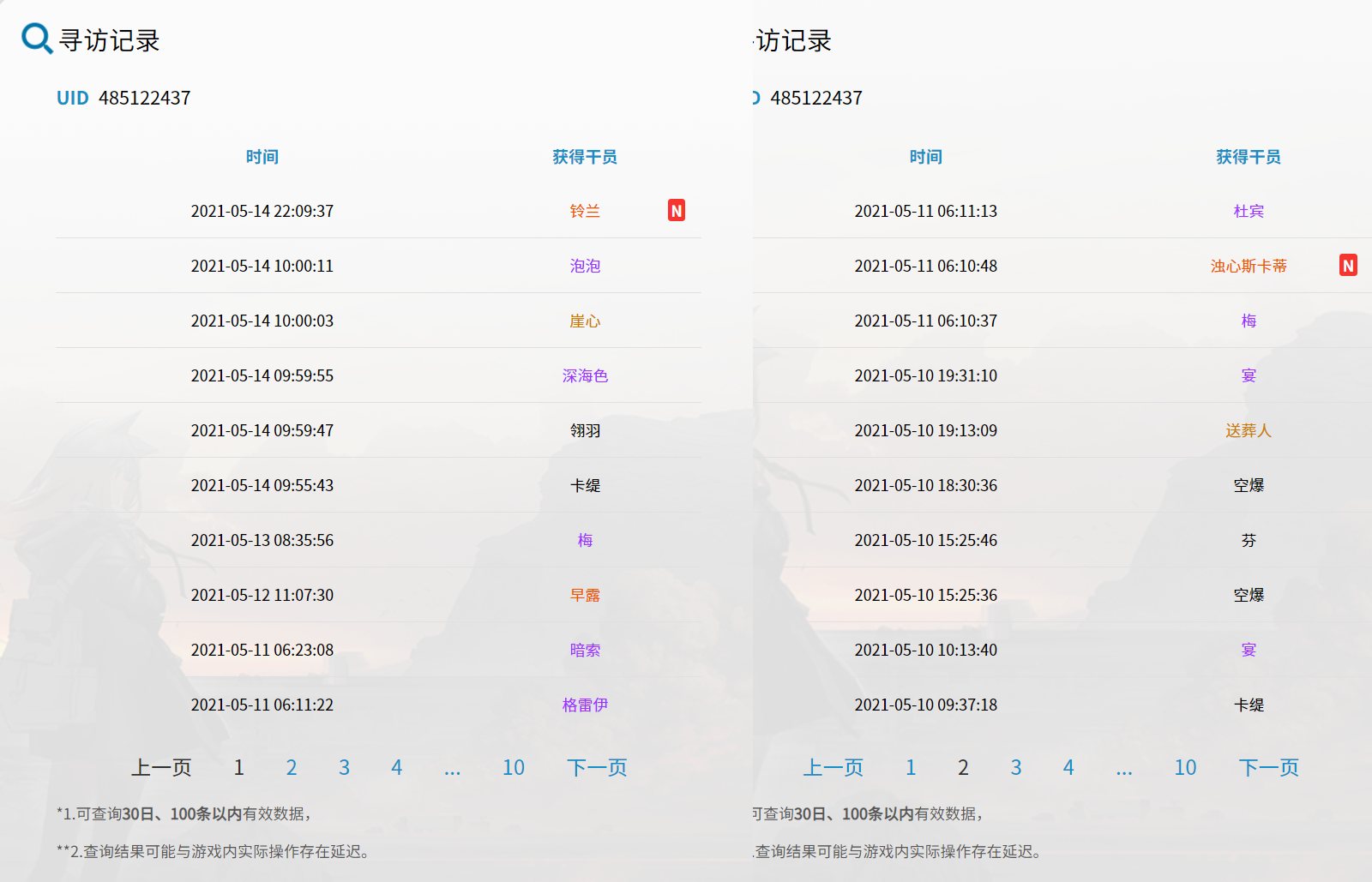Click the red N badge beside 铃兰
Screen dimensions: 1372x882
[677, 211]
